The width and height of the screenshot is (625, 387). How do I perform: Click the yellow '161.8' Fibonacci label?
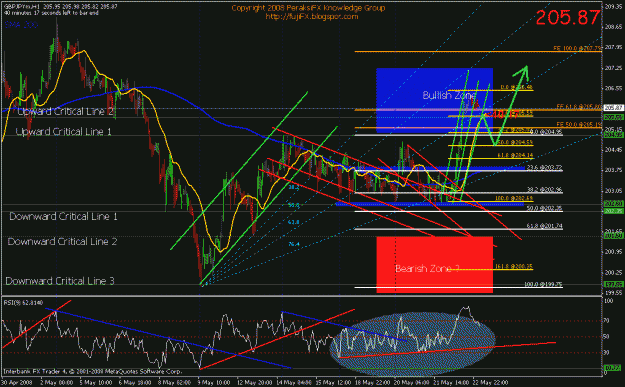(514, 267)
